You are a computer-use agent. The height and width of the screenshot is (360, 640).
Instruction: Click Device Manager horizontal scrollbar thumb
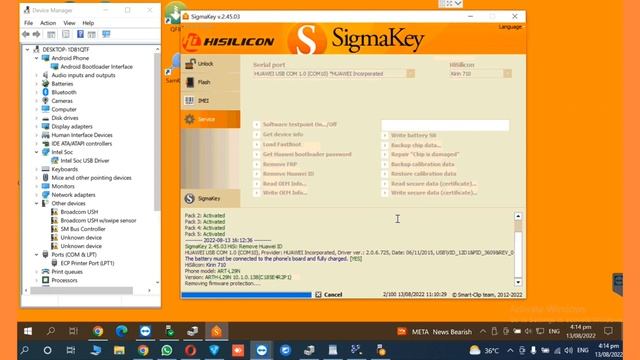pos(82,290)
